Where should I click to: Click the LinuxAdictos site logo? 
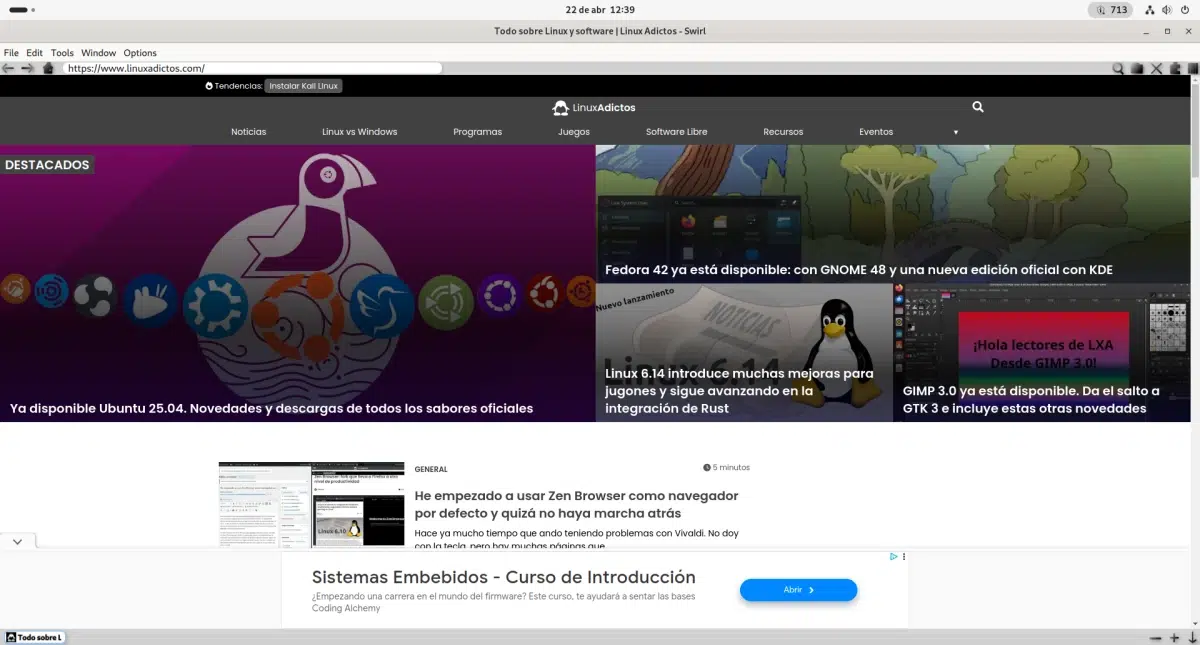pos(594,107)
